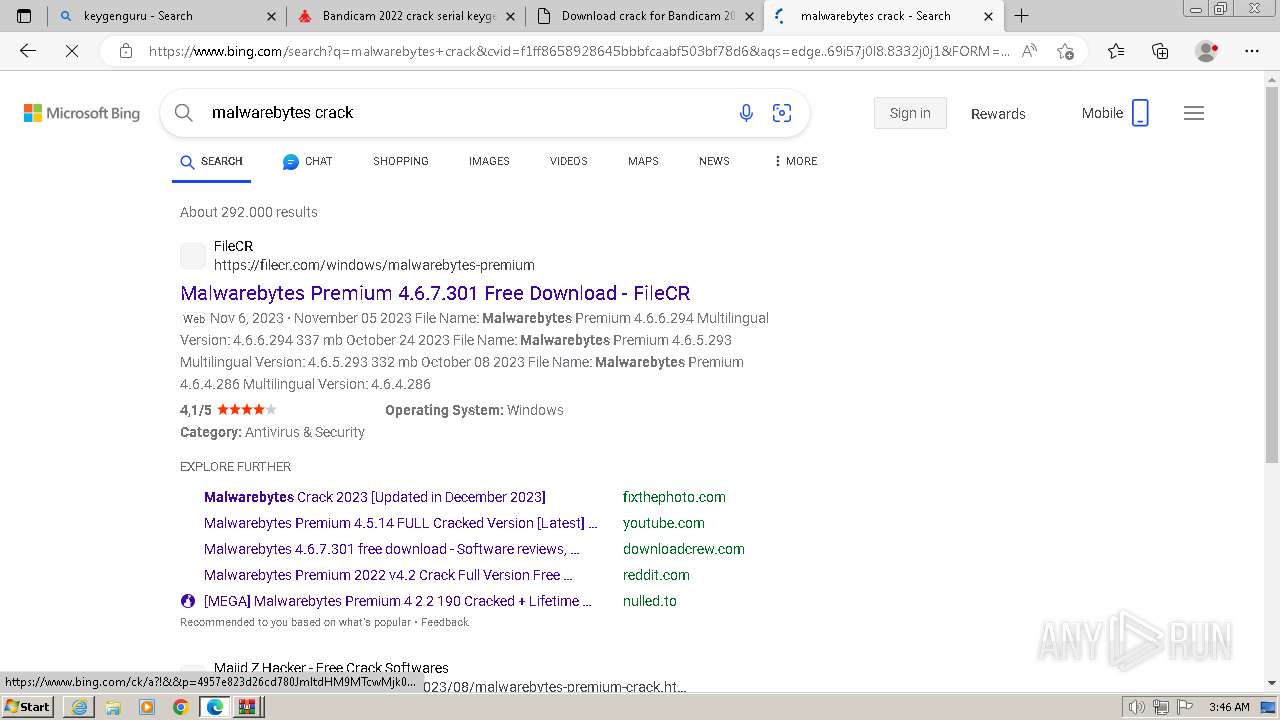Open Chrome from taskbar

pos(180,707)
